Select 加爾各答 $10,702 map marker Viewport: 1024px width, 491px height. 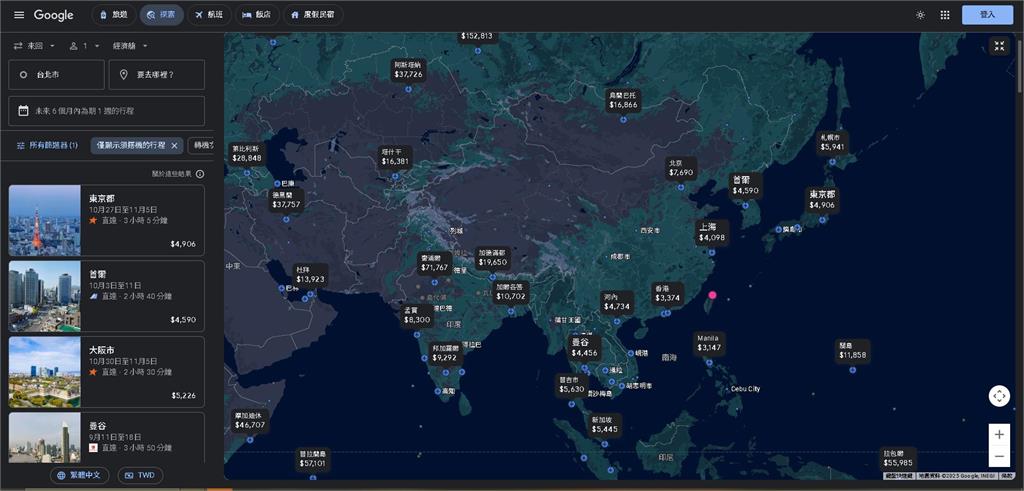point(510,291)
